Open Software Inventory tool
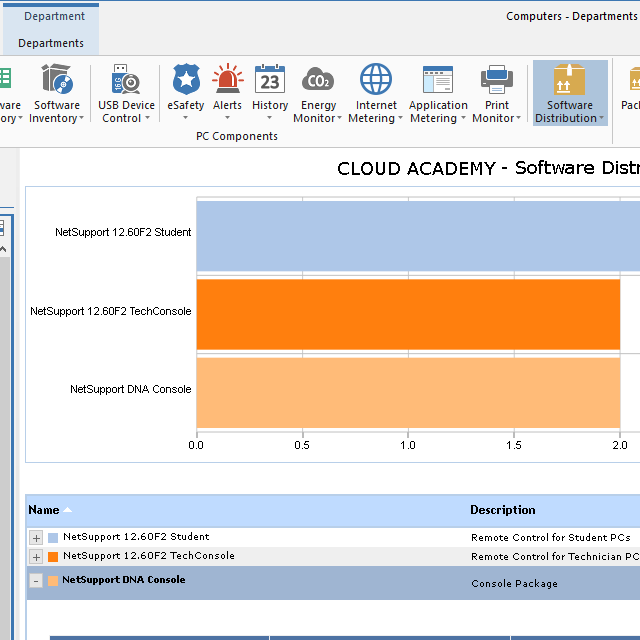Screen dimensions: 640x640 tap(57, 93)
